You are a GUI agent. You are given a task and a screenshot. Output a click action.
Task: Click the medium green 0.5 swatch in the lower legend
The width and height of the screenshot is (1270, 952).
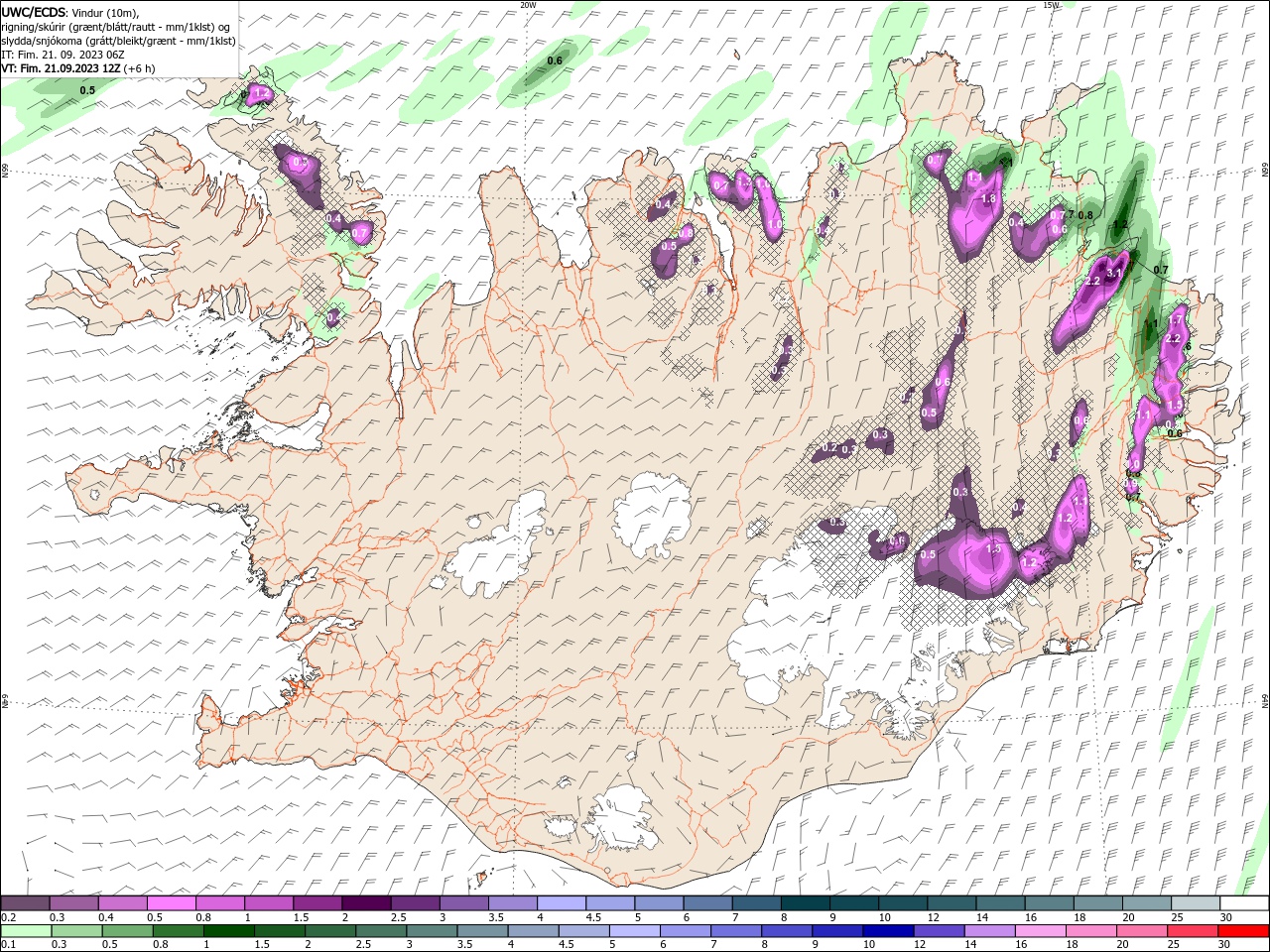(x=128, y=931)
